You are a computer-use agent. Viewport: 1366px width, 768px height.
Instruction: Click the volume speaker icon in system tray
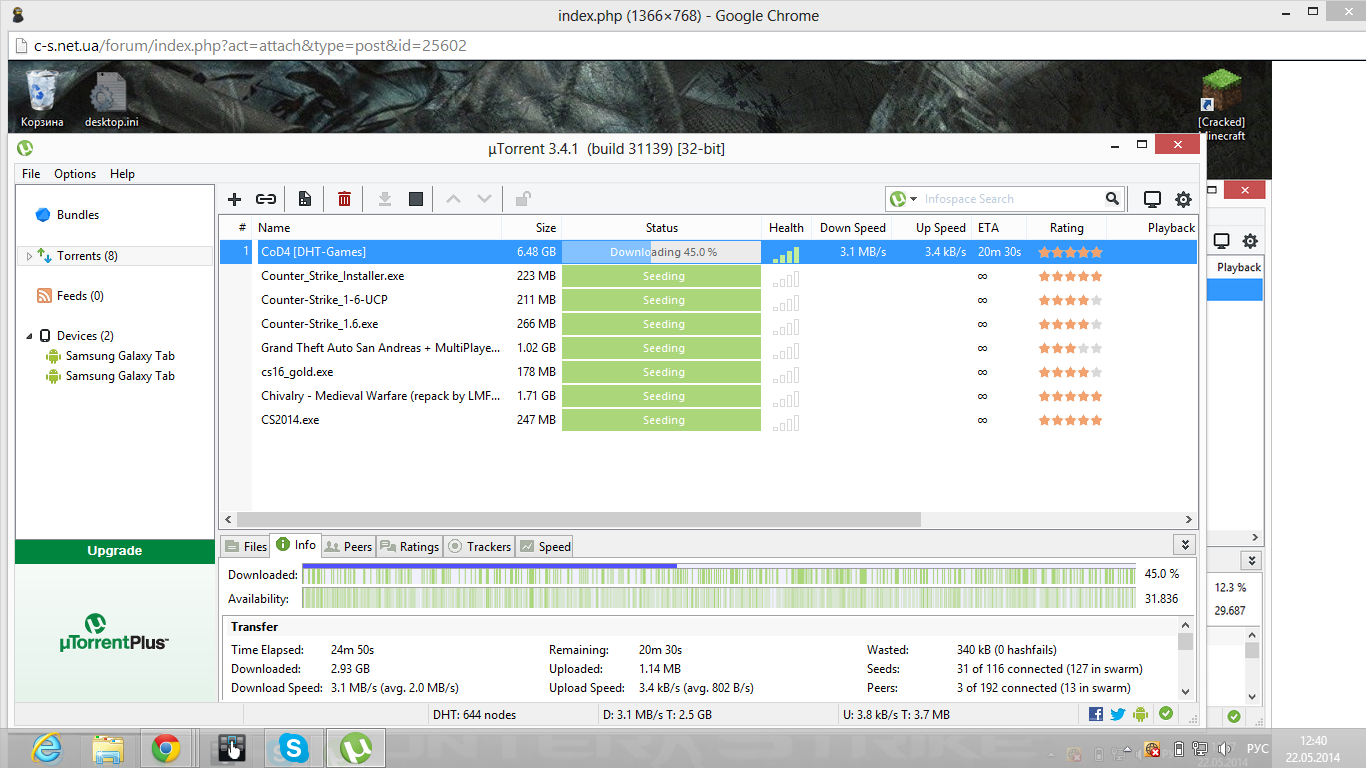click(1225, 749)
